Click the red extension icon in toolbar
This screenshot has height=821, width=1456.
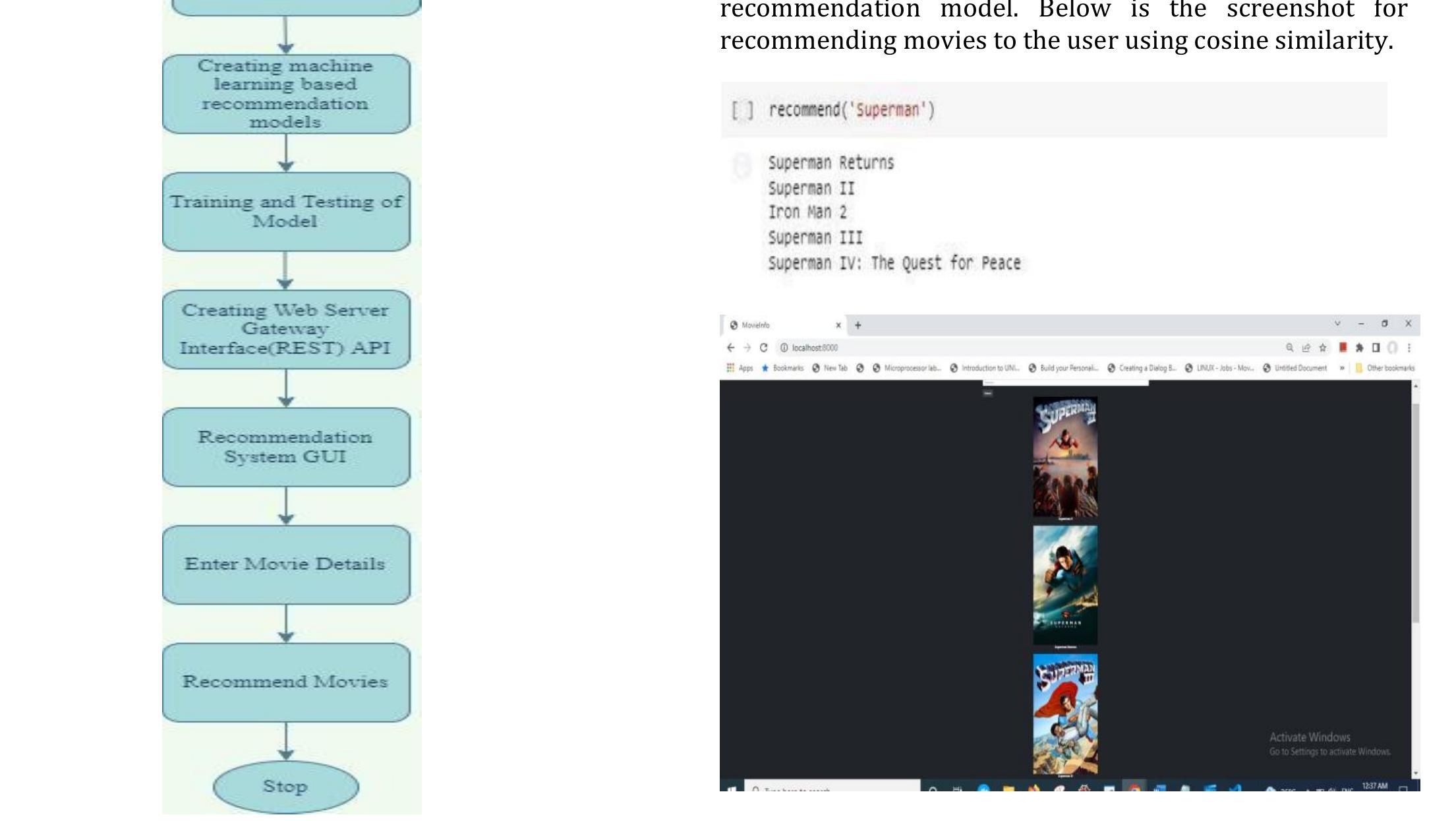coord(1343,348)
